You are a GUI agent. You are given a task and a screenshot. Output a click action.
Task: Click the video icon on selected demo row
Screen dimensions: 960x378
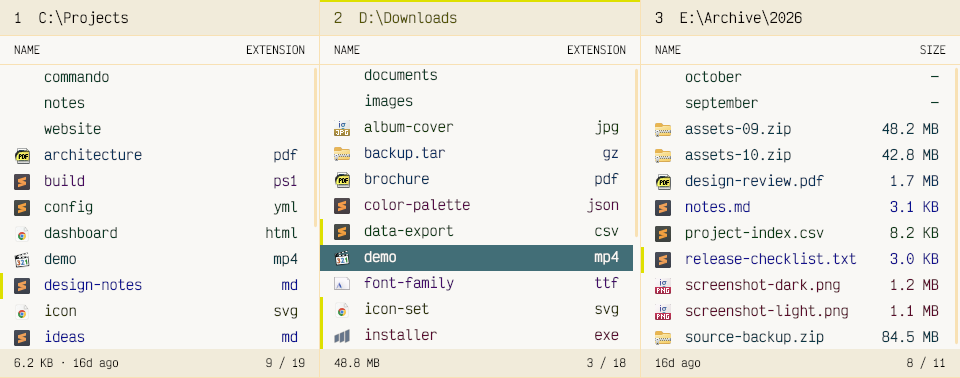pos(342,258)
